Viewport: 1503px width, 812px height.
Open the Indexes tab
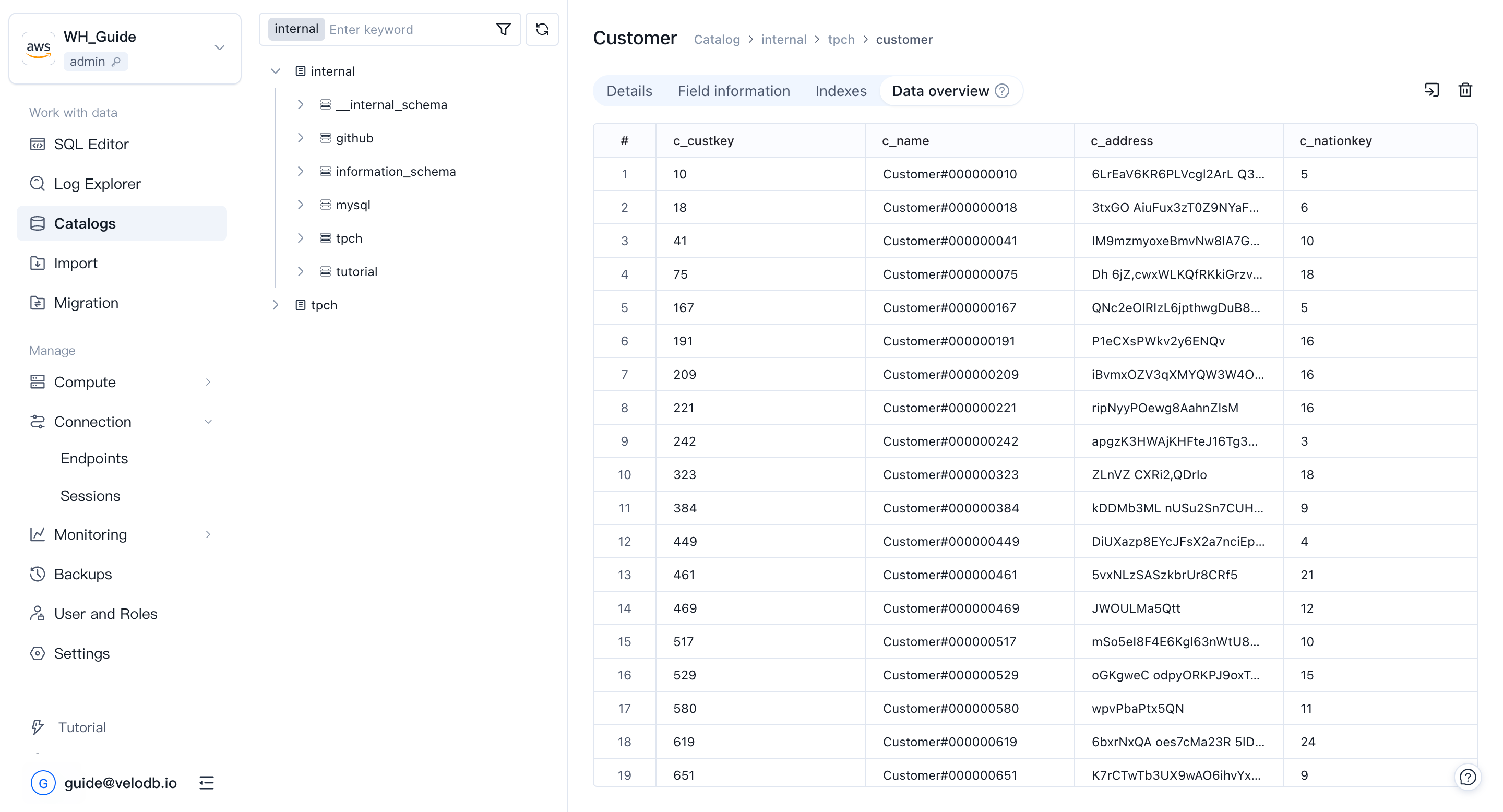click(840, 91)
